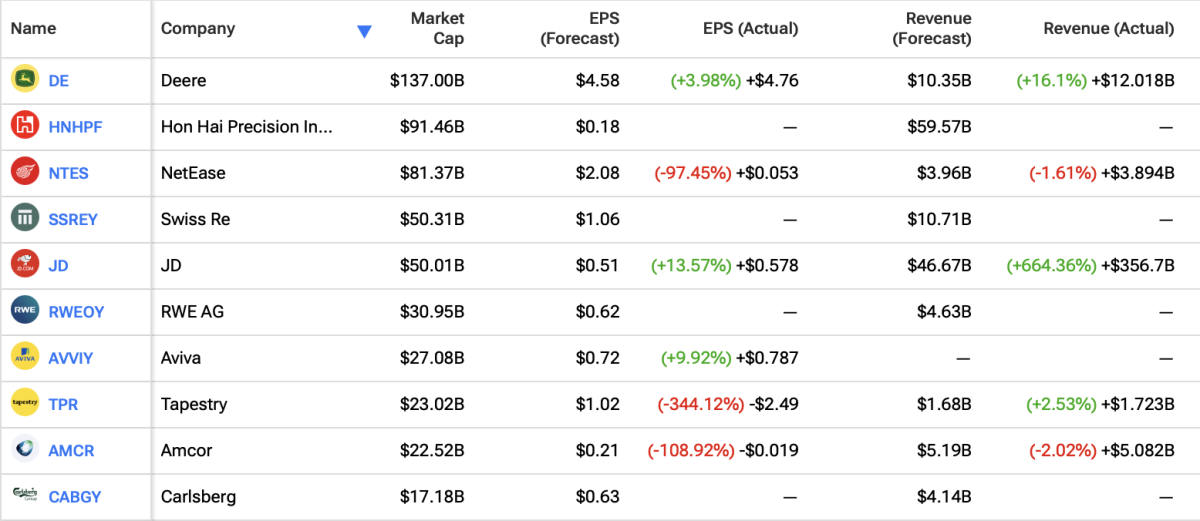1200x521 pixels.
Task: Open the DE ticker link
Action: (59, 81)
